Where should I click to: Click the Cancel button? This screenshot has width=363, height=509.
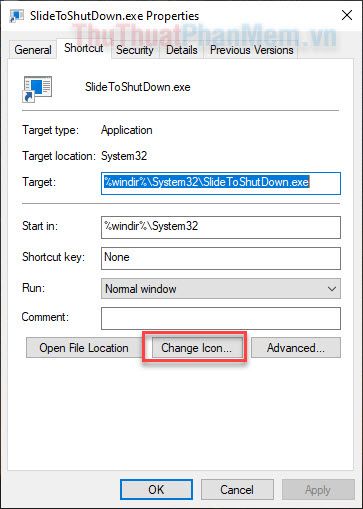coord(237,490)
